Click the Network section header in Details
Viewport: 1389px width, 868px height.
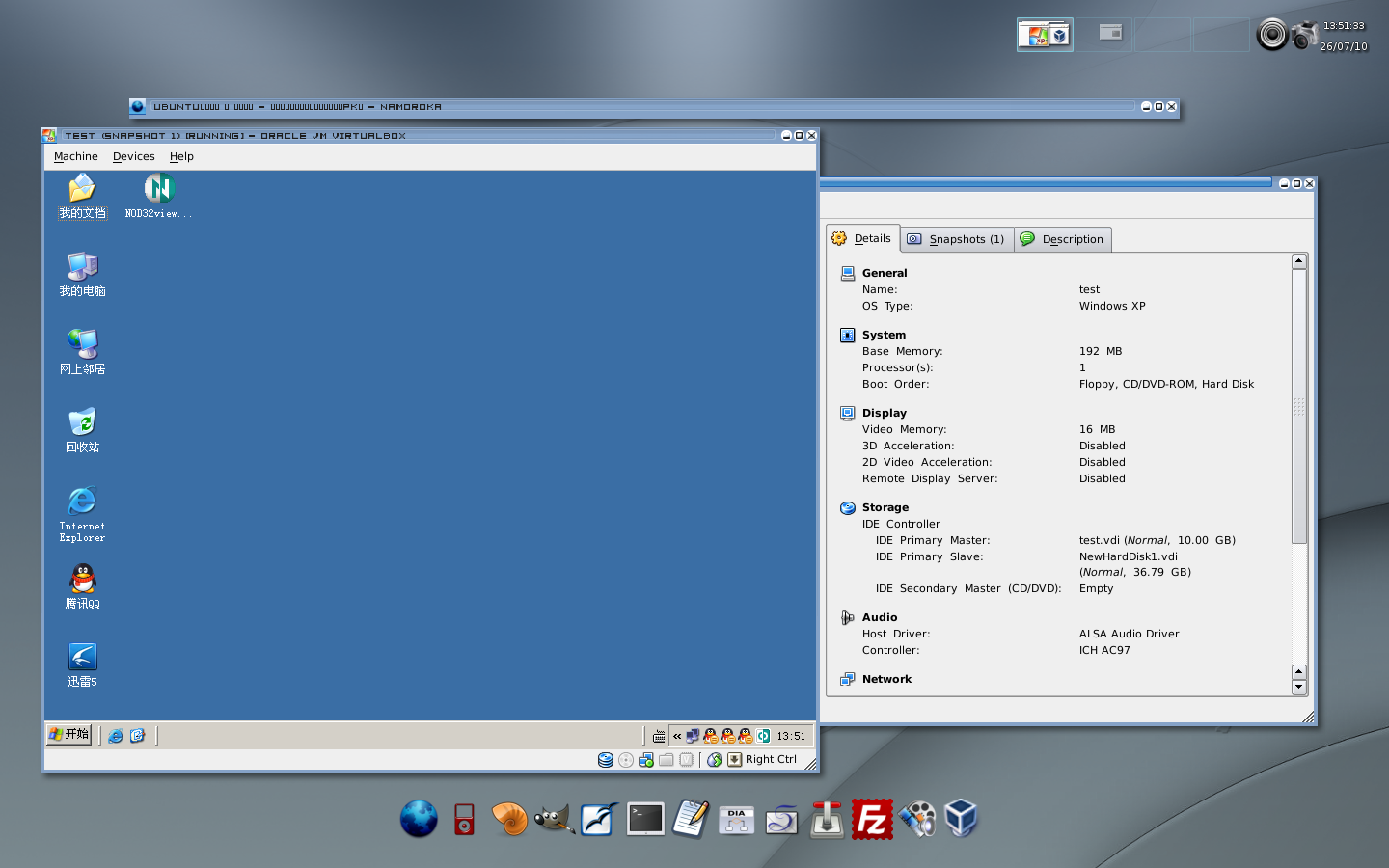pyautogui.click(x=886, y=679)
